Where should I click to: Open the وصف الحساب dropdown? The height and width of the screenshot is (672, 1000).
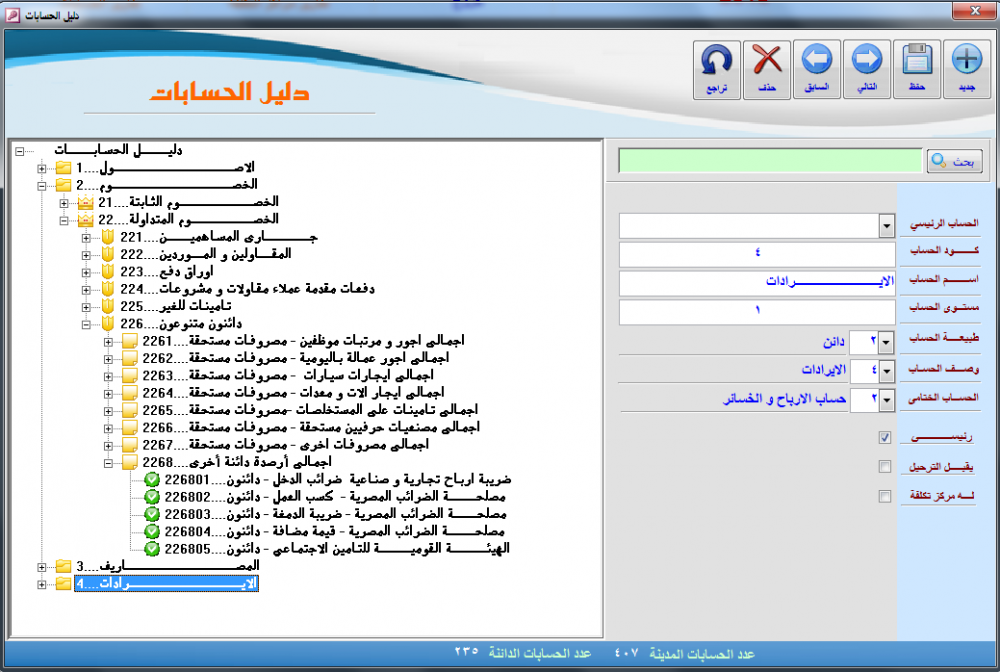[x=886, y=371]
